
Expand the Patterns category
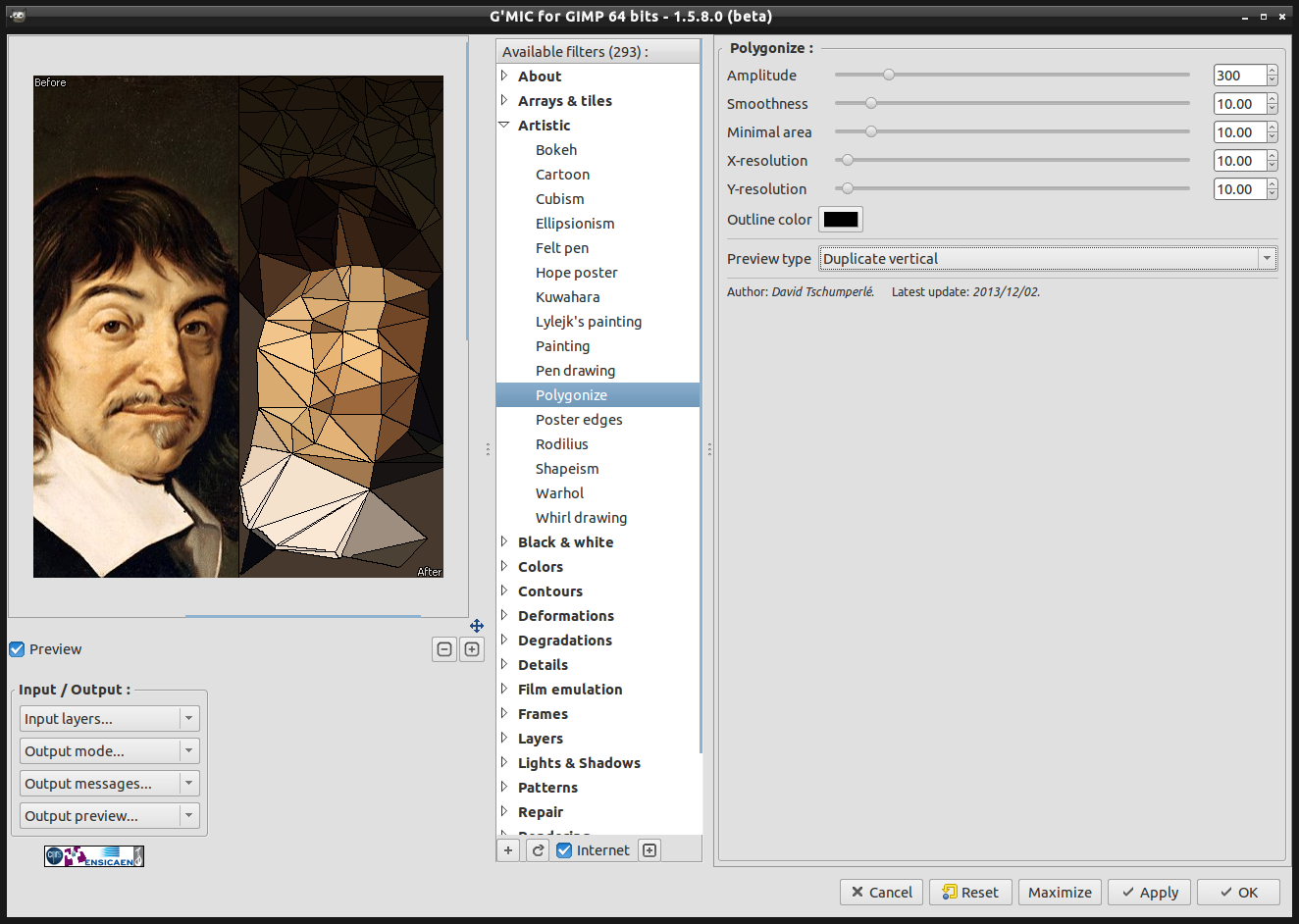tap(504, 787)
